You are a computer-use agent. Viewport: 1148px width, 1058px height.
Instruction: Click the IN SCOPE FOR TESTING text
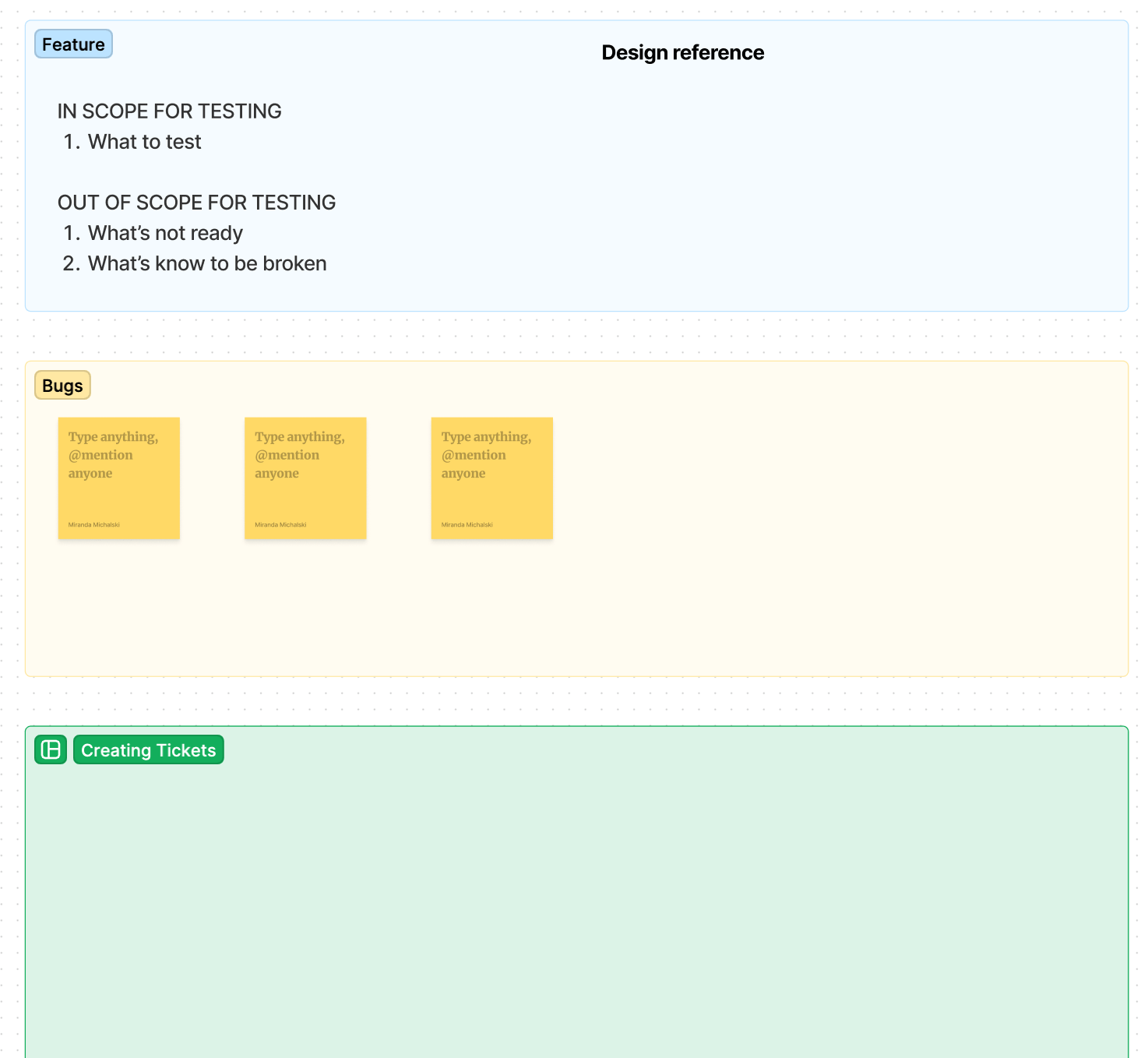click(169, 111)
